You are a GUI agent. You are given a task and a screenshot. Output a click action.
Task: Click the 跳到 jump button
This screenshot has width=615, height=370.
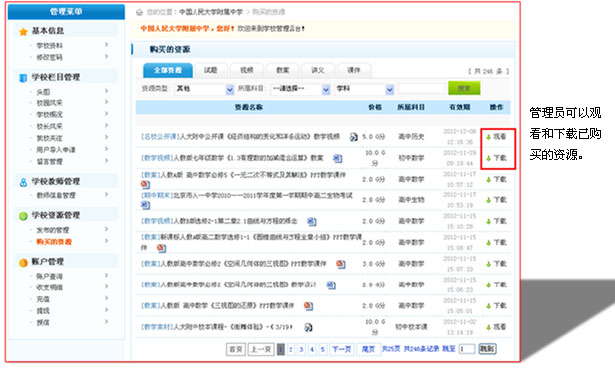pos(487,348)
